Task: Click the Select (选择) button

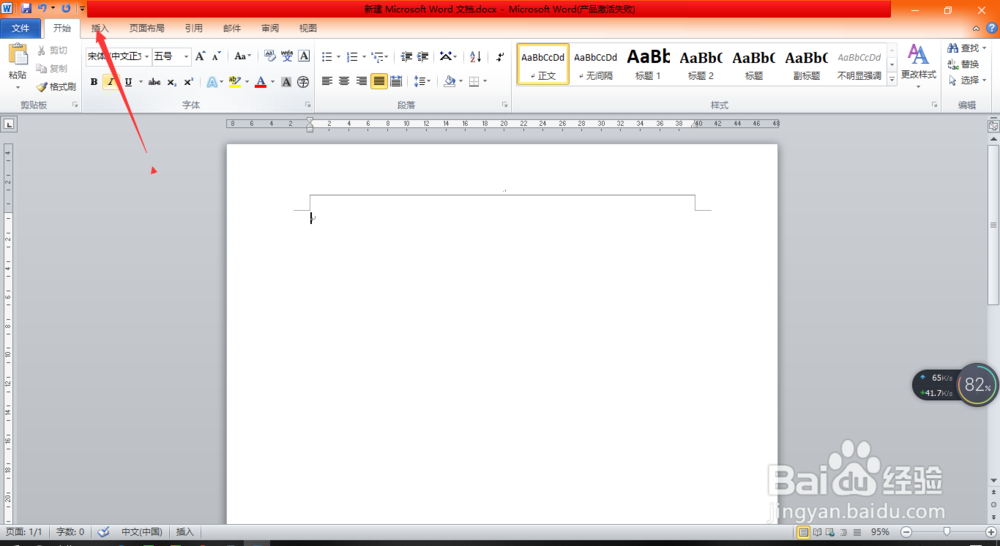Action: (966, 80)
